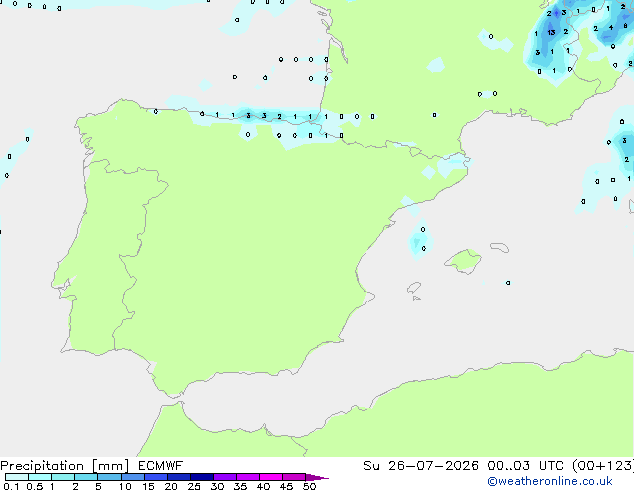Viewport: 634px width, 490px height.
Task: Click the 1–2 mm legend color swatch
Action: pos(63,477)
